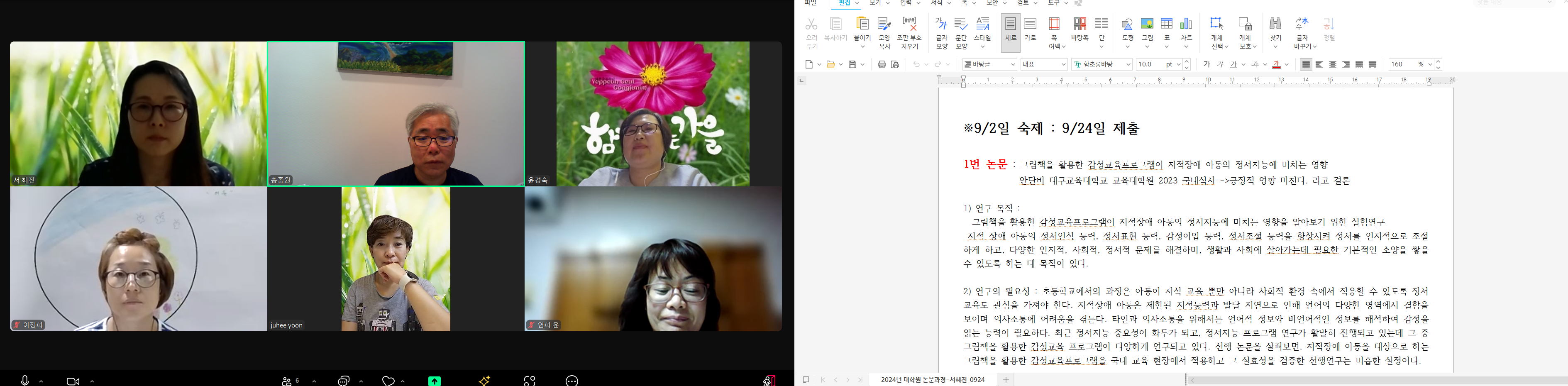Toggle underline 가 formatting

point(1234,64)
